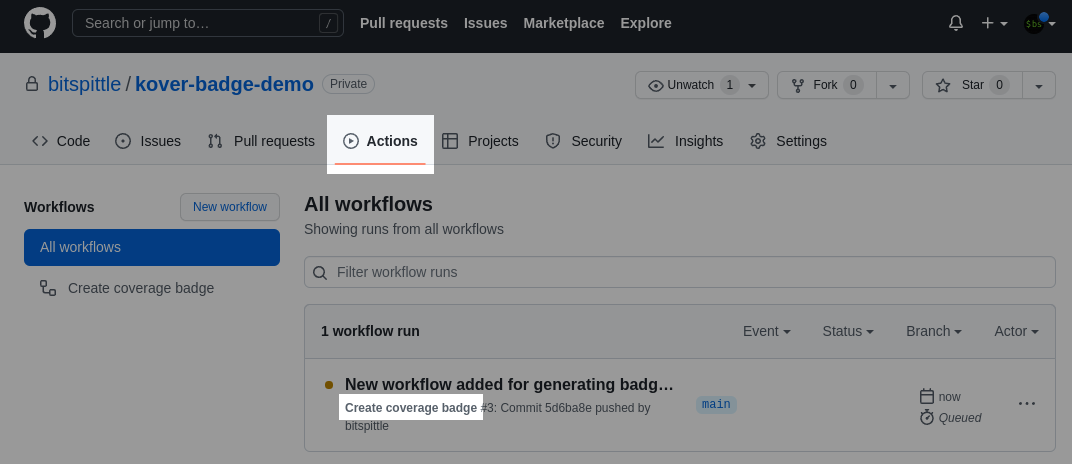The height and width of the screenshot is (464, 1072).
Task: Open the run's three-dot options menu
Action: coord(1027,404)
